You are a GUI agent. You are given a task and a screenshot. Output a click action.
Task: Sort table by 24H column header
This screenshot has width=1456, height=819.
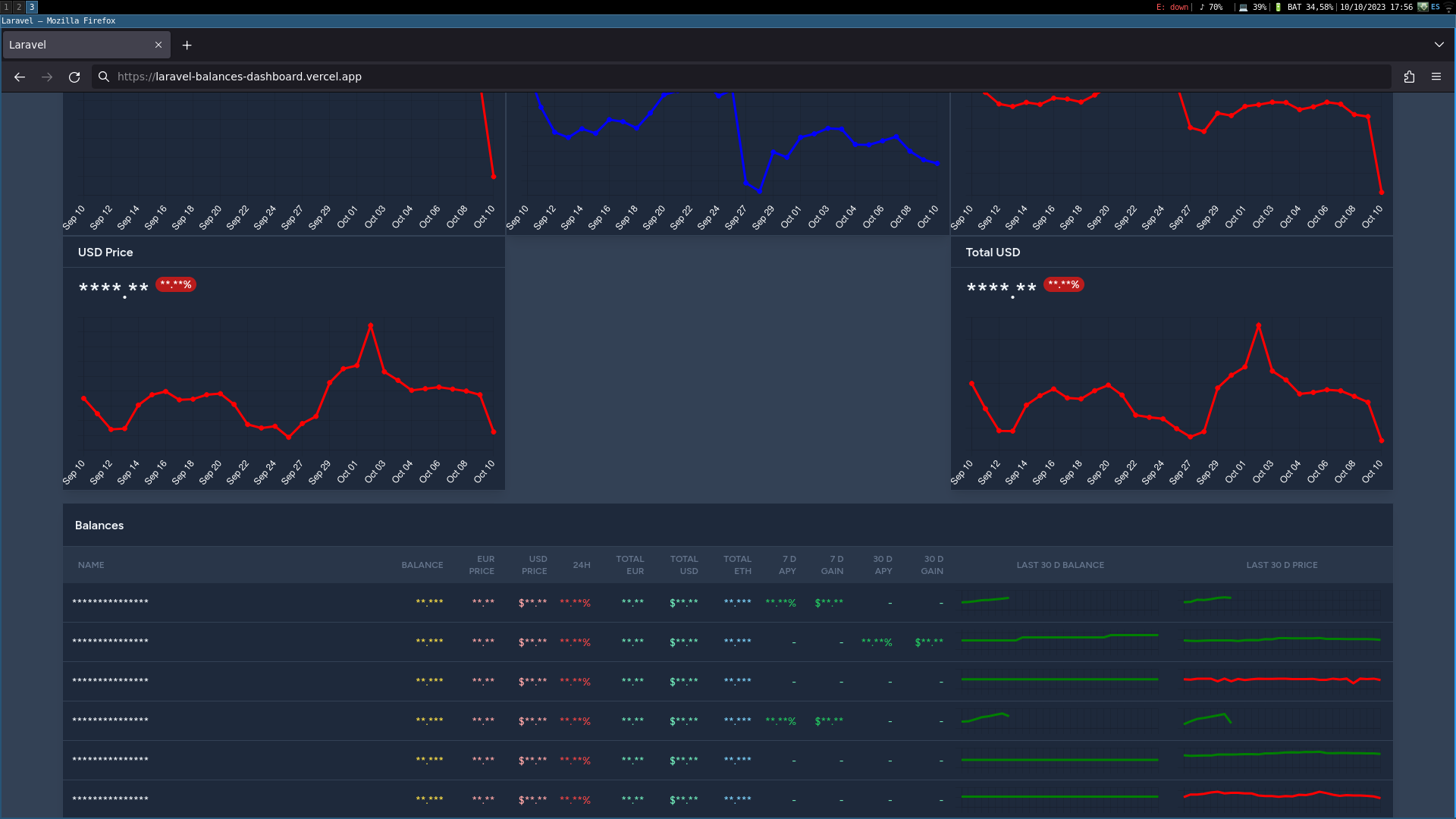[582, 565]
